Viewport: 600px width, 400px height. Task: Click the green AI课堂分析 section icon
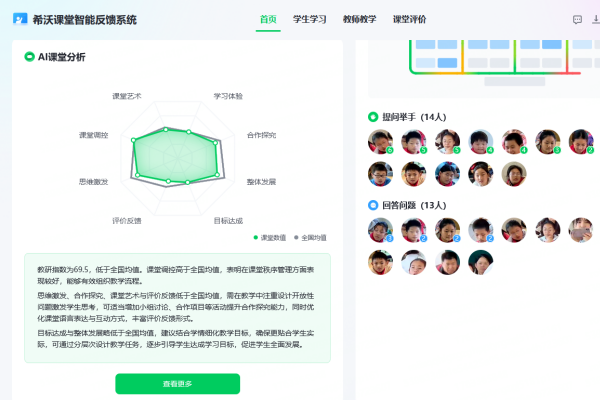pyautogui.click(x=29, y=57)
